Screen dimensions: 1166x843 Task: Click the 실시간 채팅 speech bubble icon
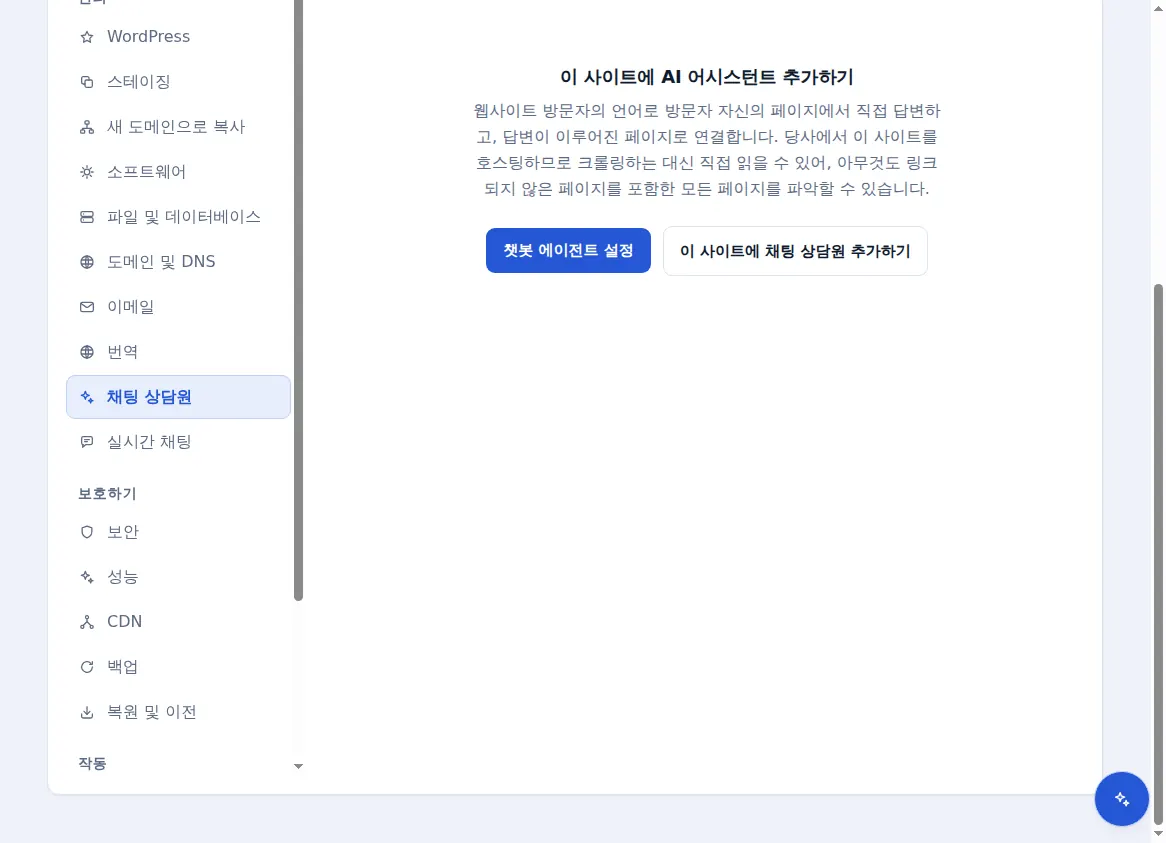pyautogui.click(x=87, y=442)
